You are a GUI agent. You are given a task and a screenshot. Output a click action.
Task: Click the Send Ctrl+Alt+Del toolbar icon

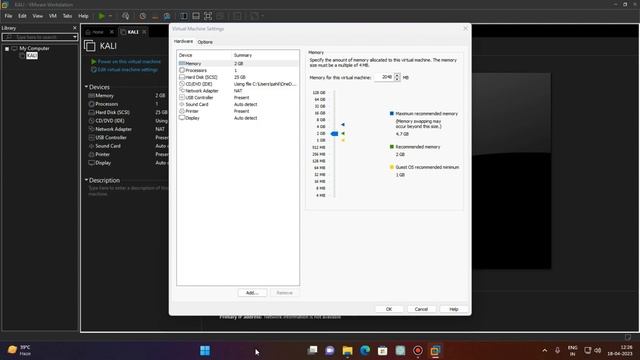(x=126, y=16)
